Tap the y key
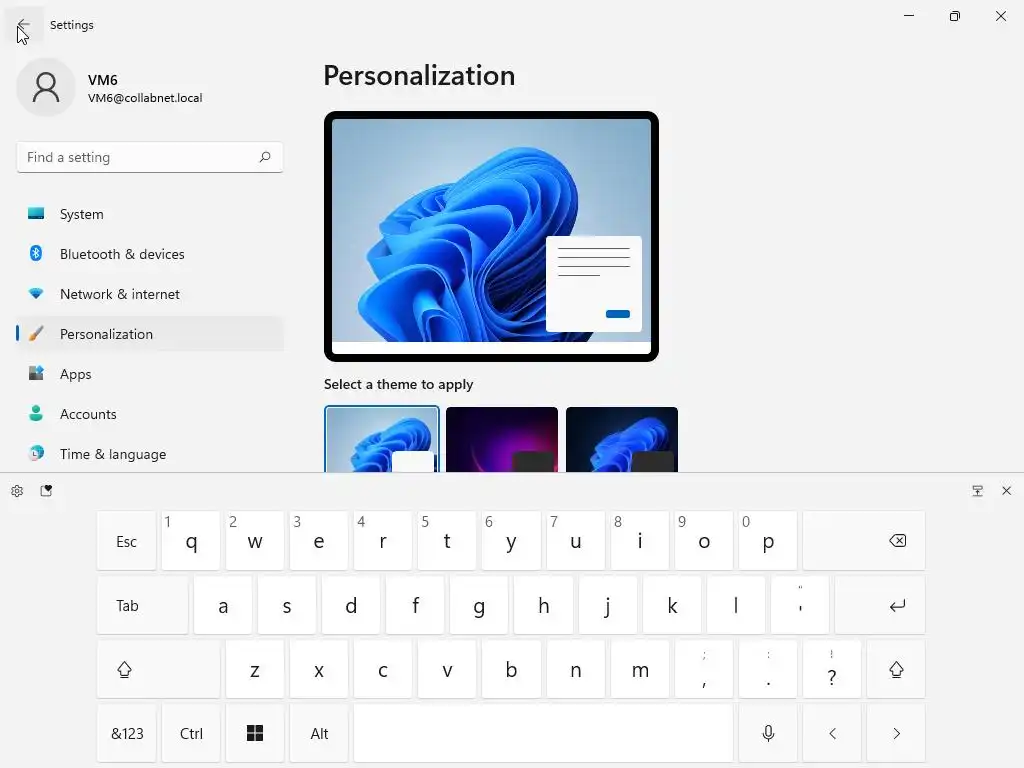Image resolution: width=1024 pixels, height=768 pixels. pos(511,541)
